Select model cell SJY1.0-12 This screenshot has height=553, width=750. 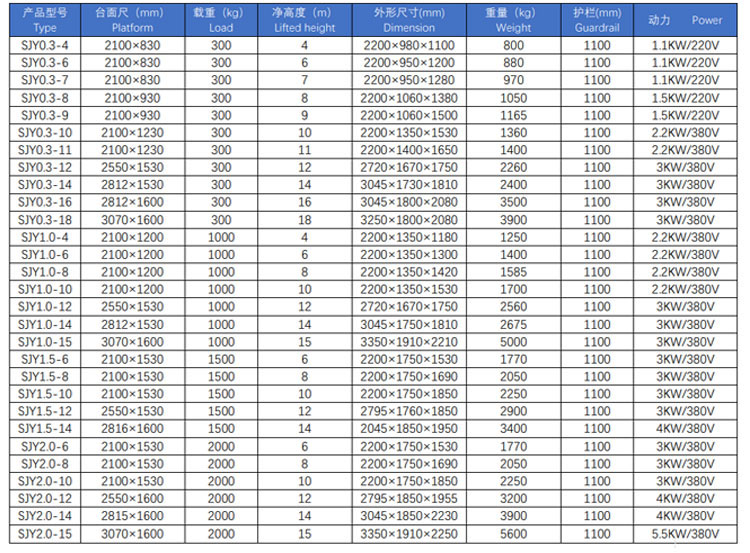pyautogui.click(x=45, y=307)
